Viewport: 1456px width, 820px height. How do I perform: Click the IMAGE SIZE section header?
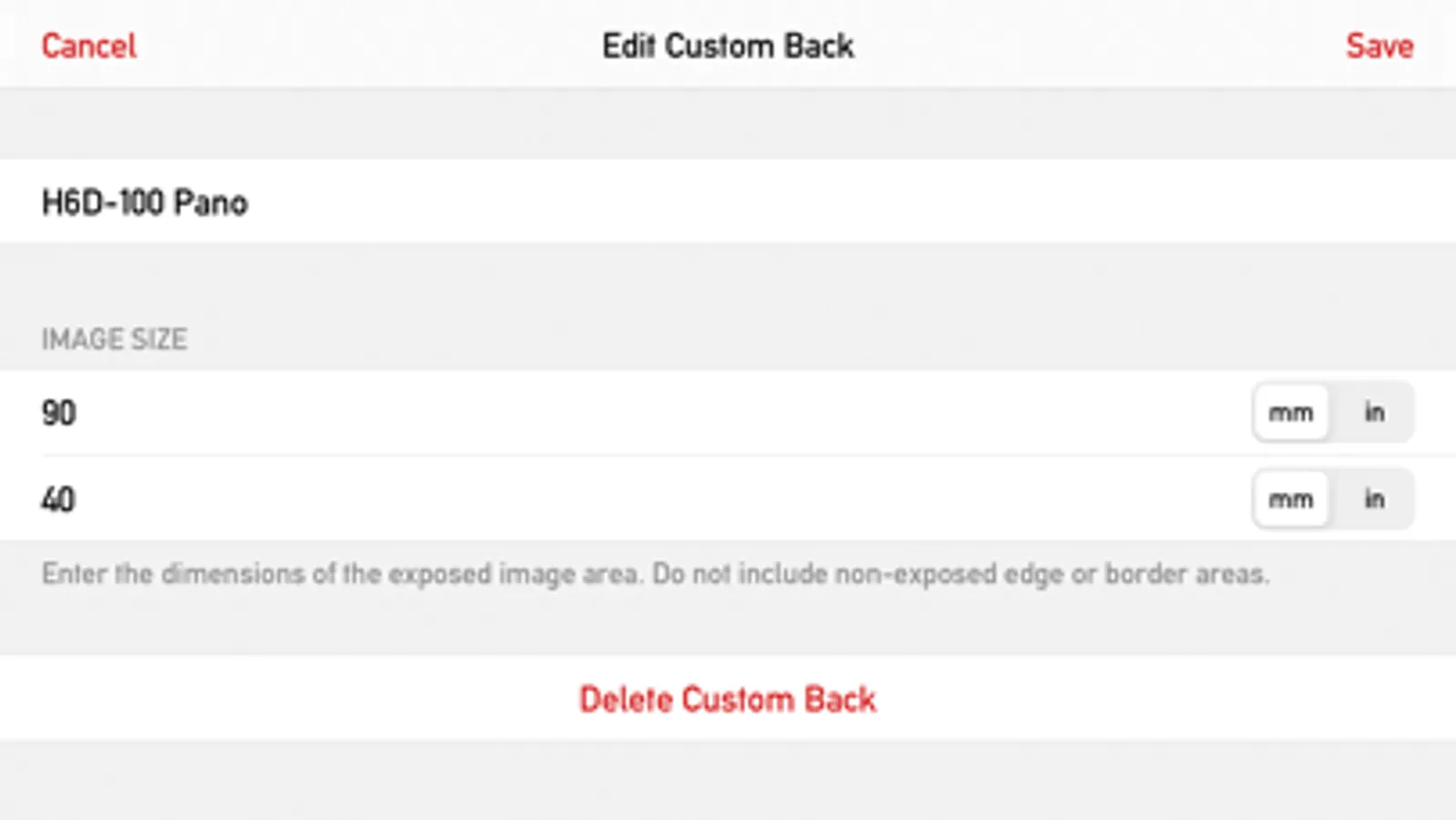click(114, 339)
